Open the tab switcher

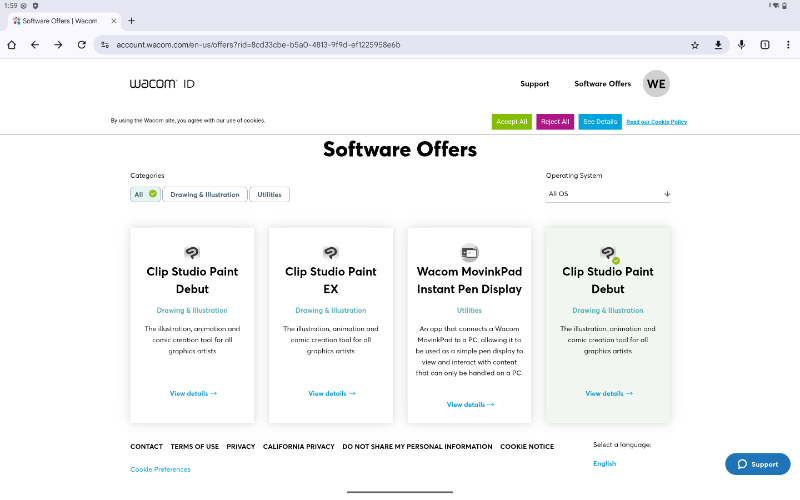point(765,45)
